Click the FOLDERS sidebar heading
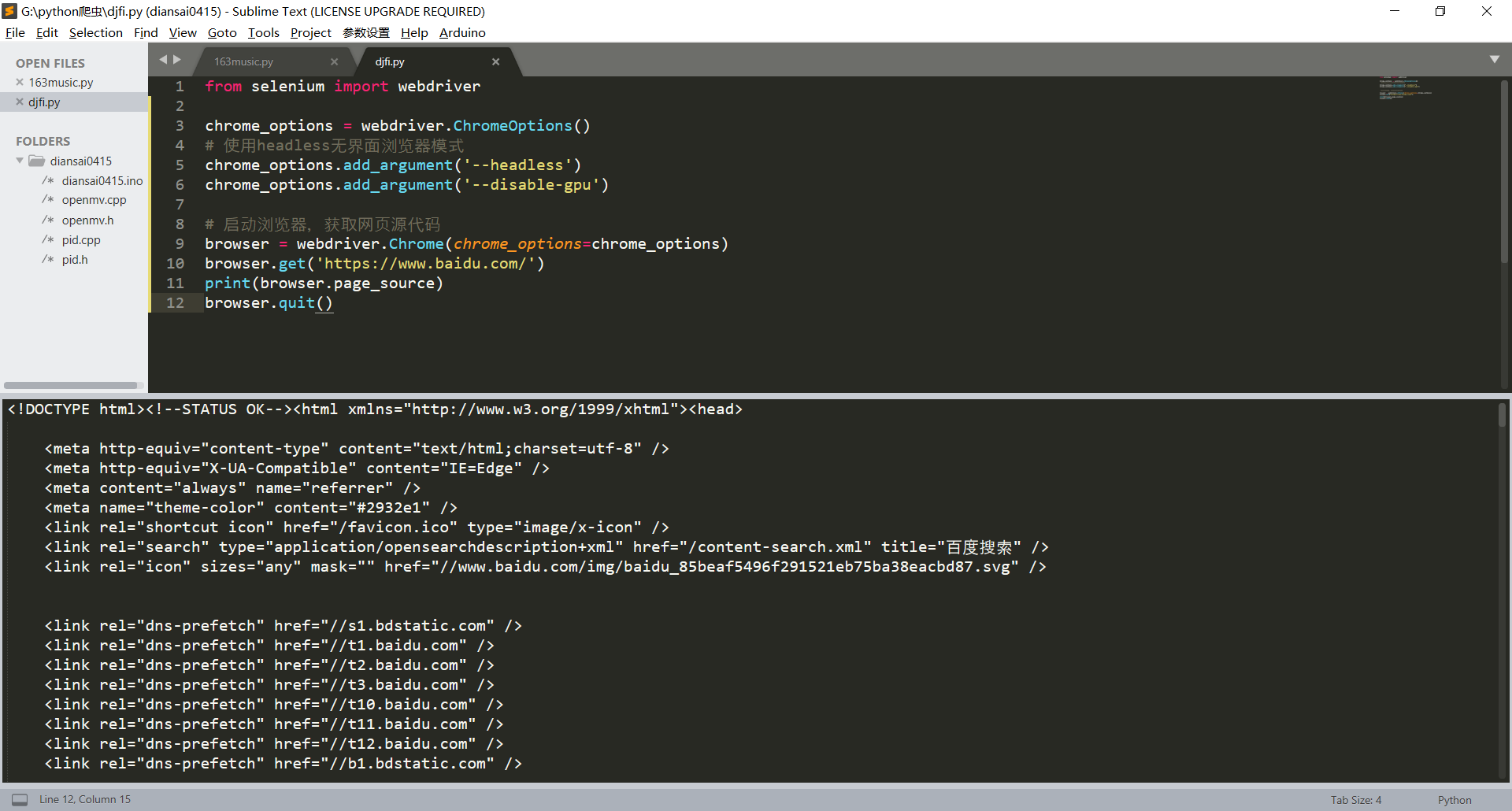Screen dimensions: 1512x811 pos(43,141)
